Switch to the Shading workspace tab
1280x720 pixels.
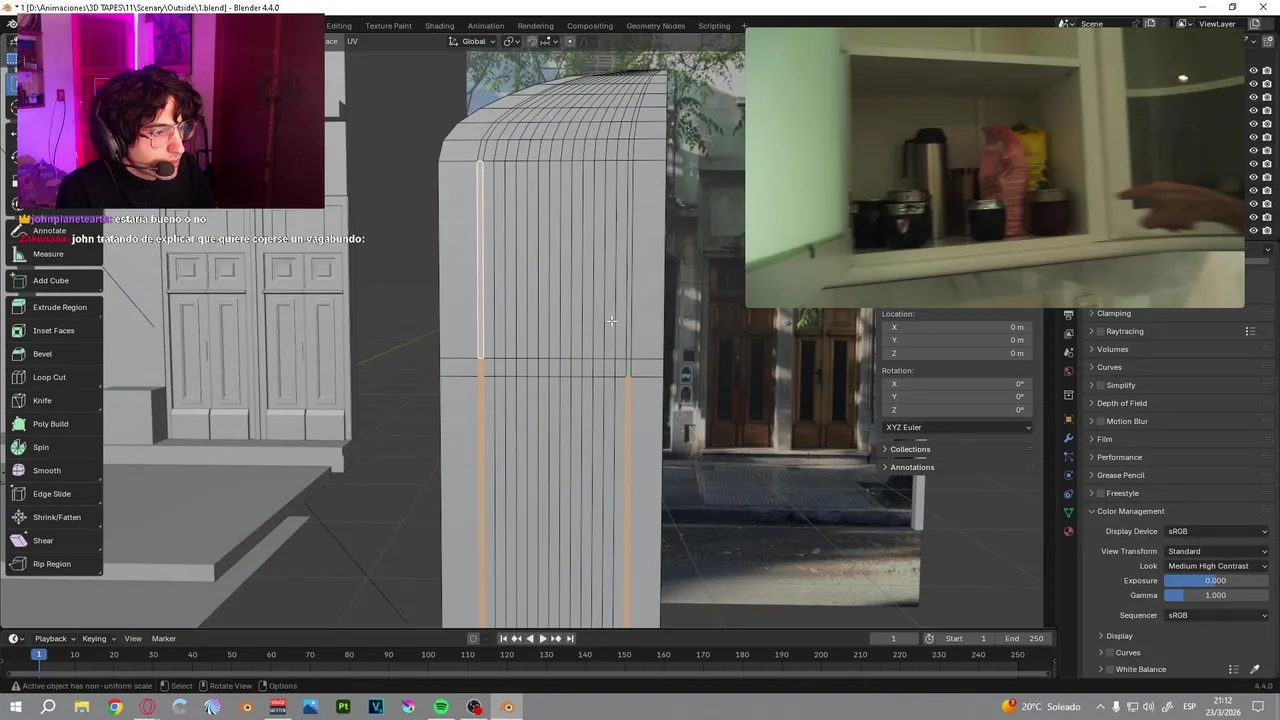[x=439, y=25]
